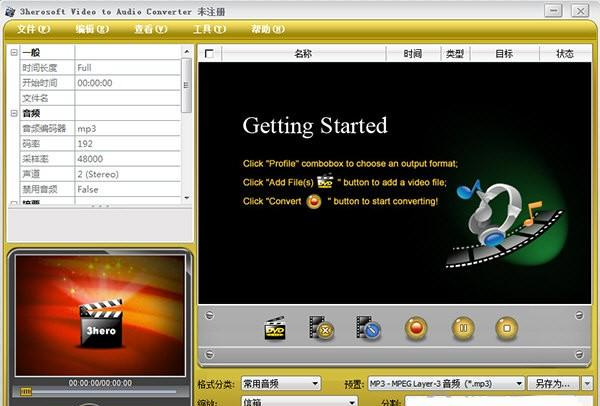Screen dimensions: 600x406
Task: Click top-right round minus icon on toolbar
Action: tap(579, 315)
